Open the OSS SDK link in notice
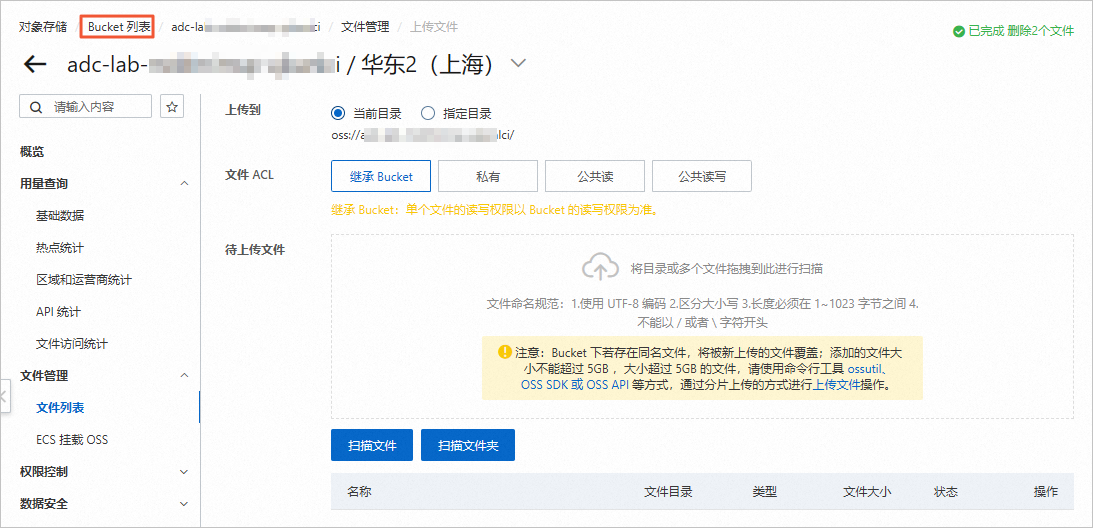Viewport: 1093px width, 528px height. click(545, 385)
